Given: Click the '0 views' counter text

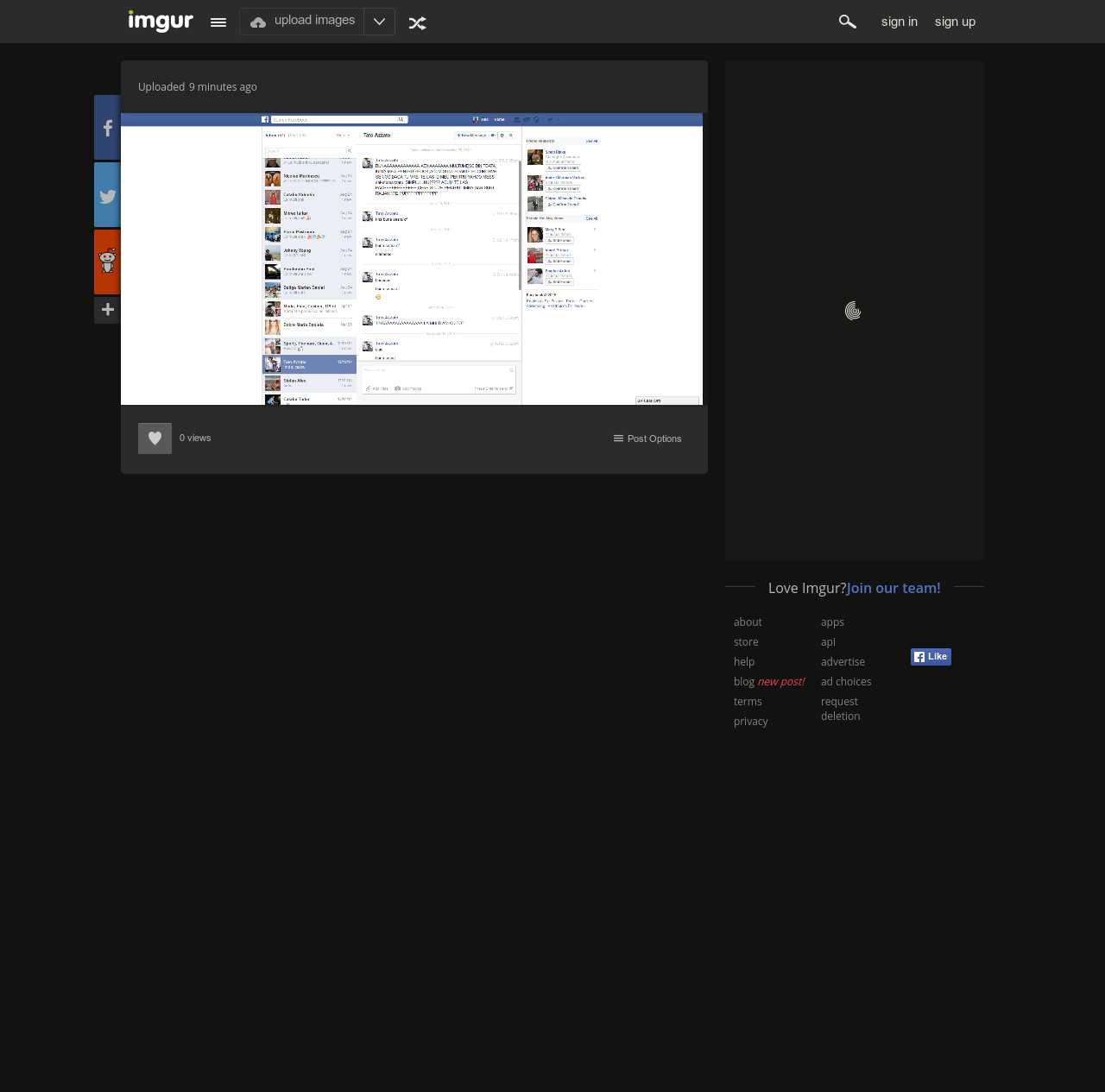Looking at the screenshot, I should [x=195, y=439].
